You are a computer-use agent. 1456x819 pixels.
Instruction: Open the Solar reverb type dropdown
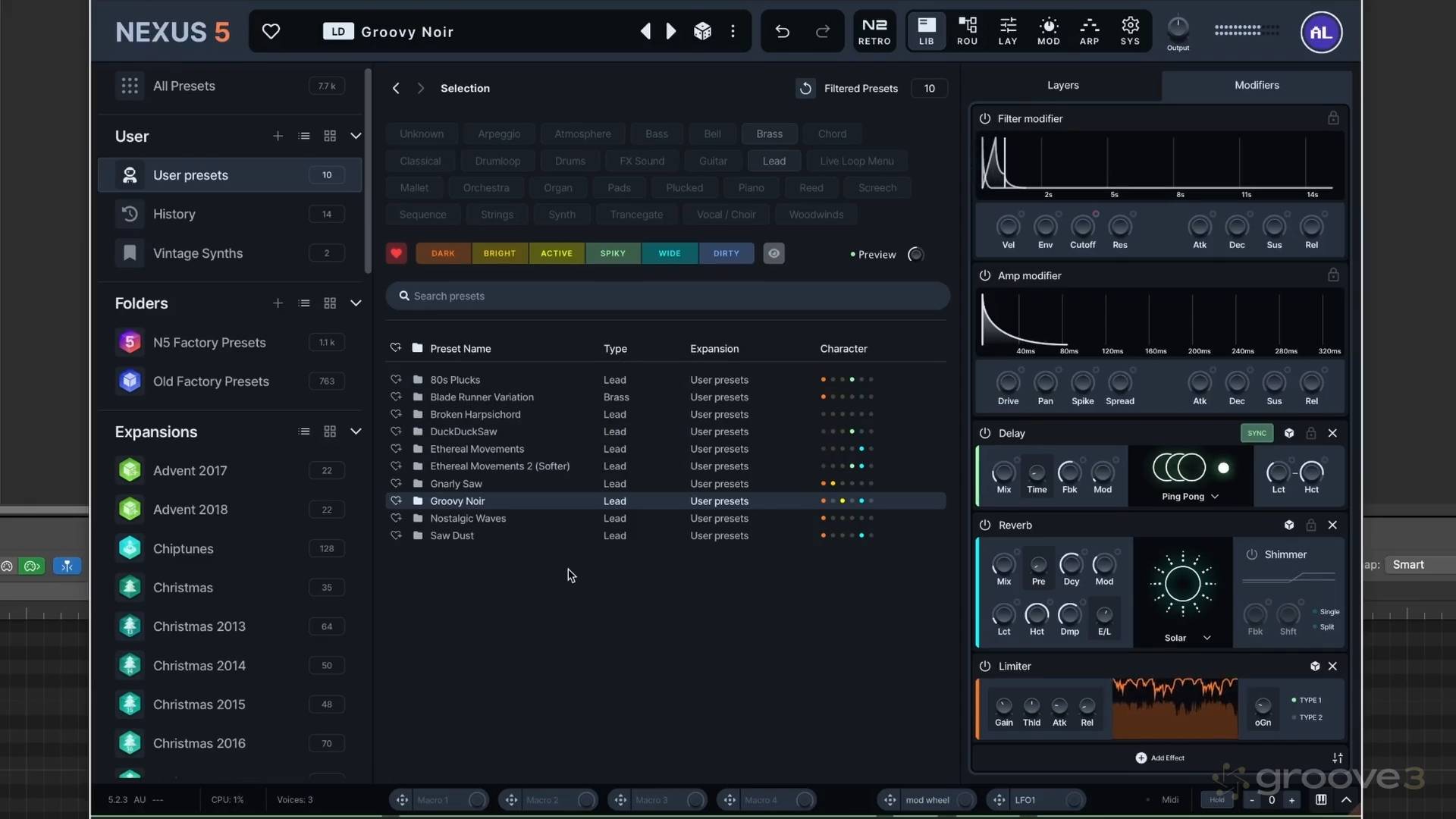coord(1187,638)
